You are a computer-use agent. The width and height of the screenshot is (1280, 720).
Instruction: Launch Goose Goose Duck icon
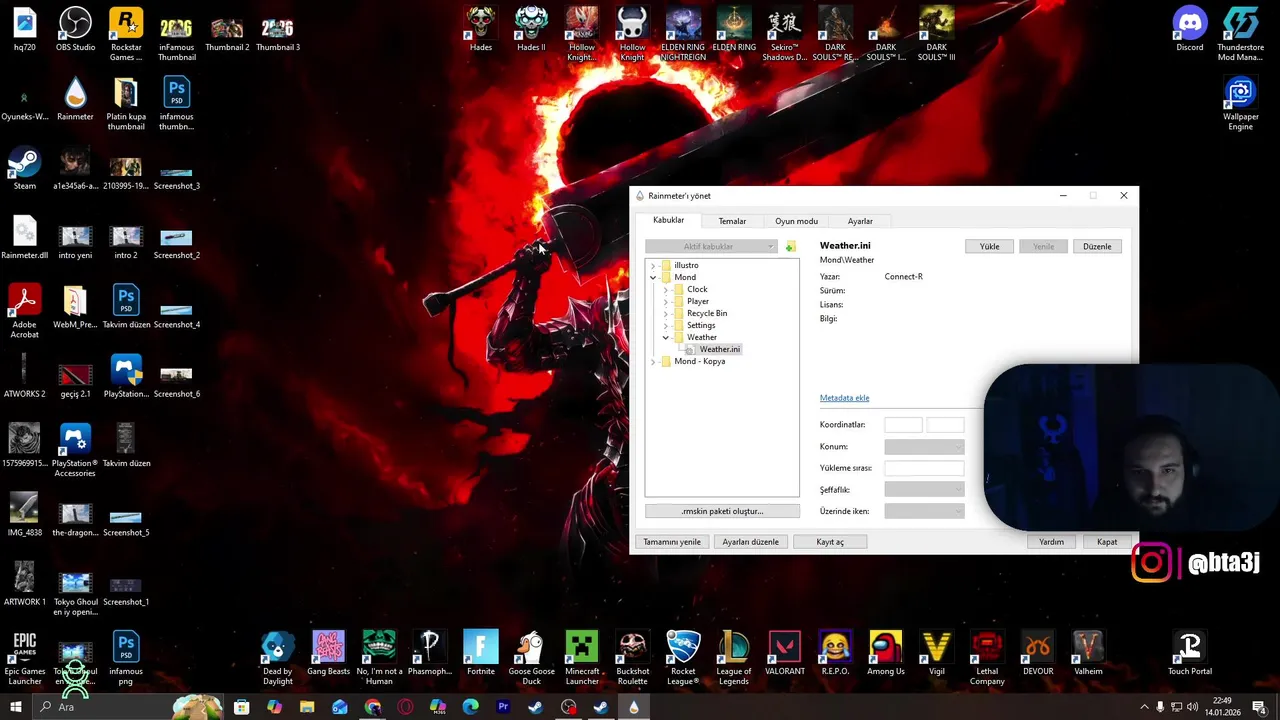[x=531, y=658]
